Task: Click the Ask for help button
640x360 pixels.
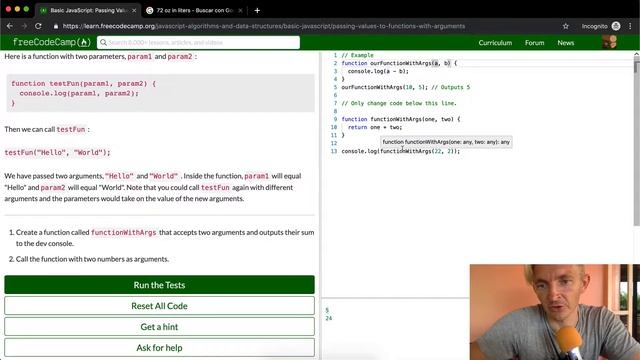Action: 160,348
